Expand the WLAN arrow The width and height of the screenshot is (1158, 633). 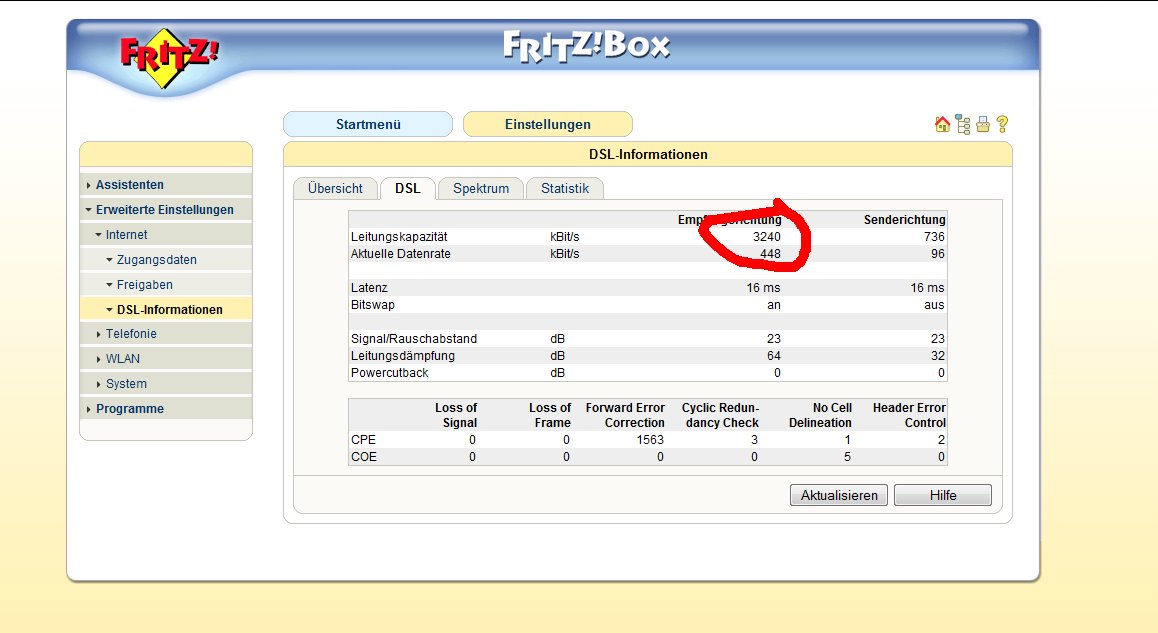98,359
